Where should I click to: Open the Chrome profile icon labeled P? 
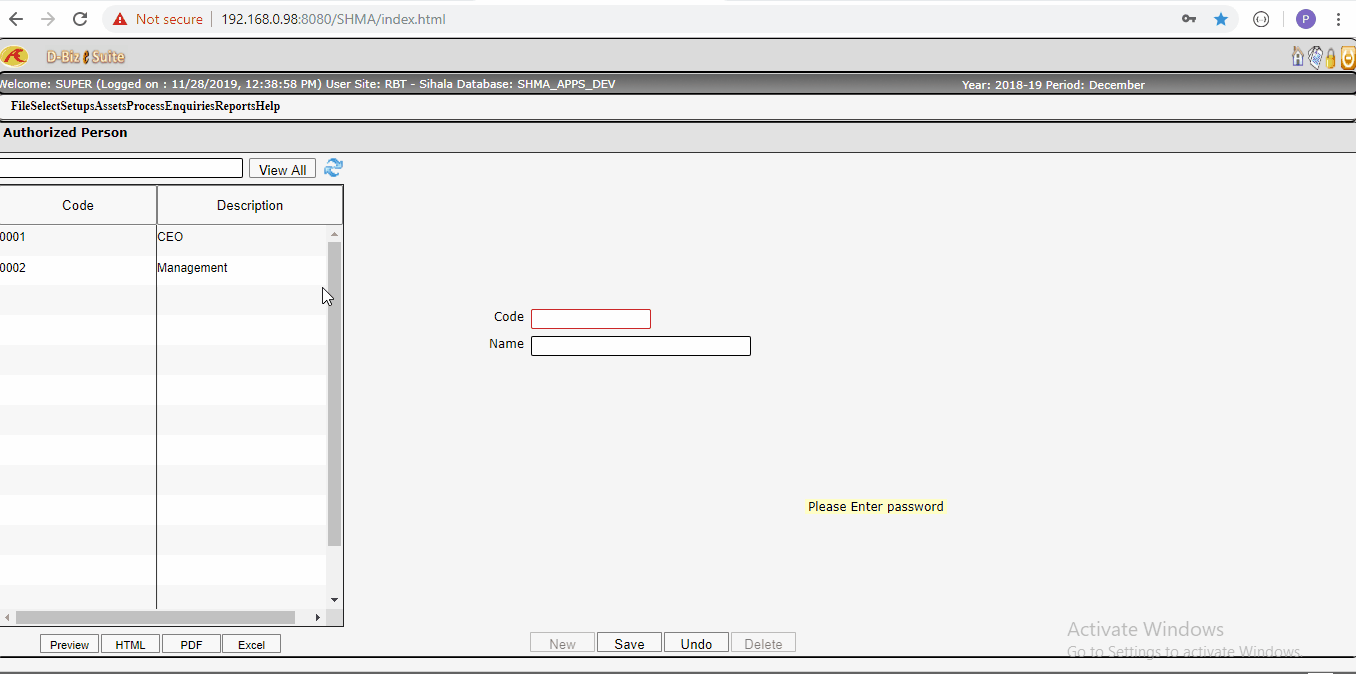click(1306, 18)
